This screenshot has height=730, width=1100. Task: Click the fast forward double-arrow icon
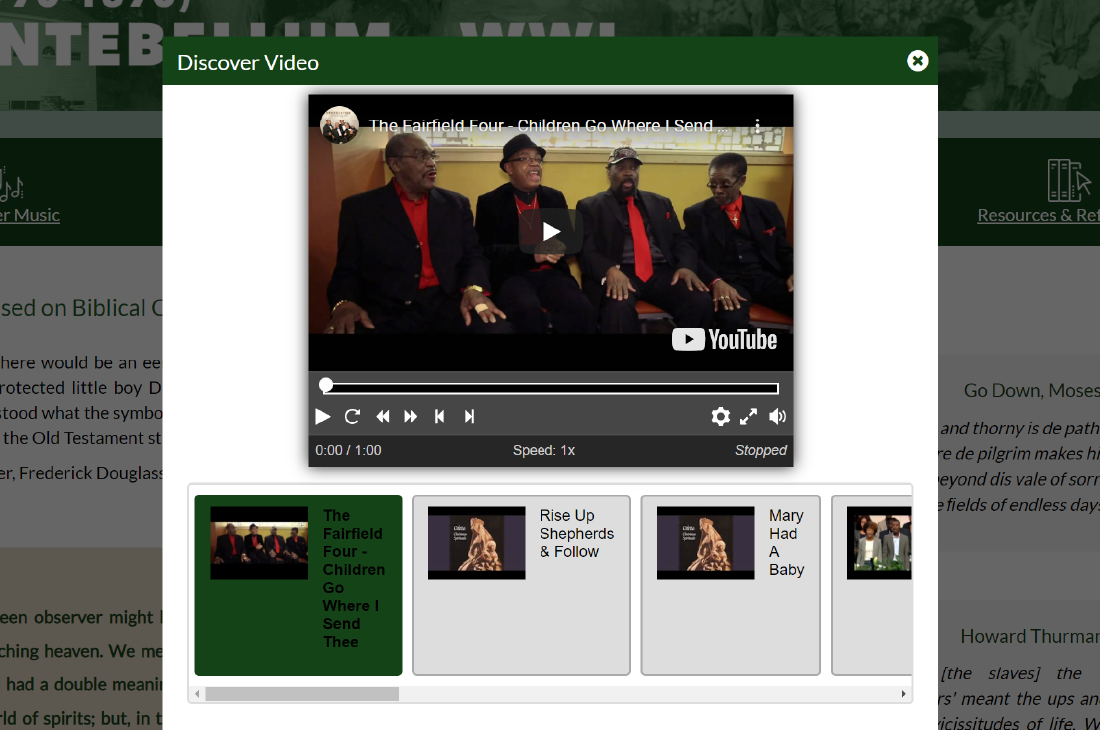(x=410, y=417)
